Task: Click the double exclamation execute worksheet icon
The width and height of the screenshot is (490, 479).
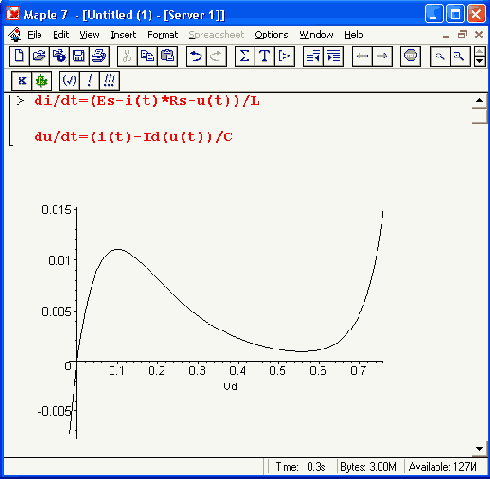Action: coord(109,81)
